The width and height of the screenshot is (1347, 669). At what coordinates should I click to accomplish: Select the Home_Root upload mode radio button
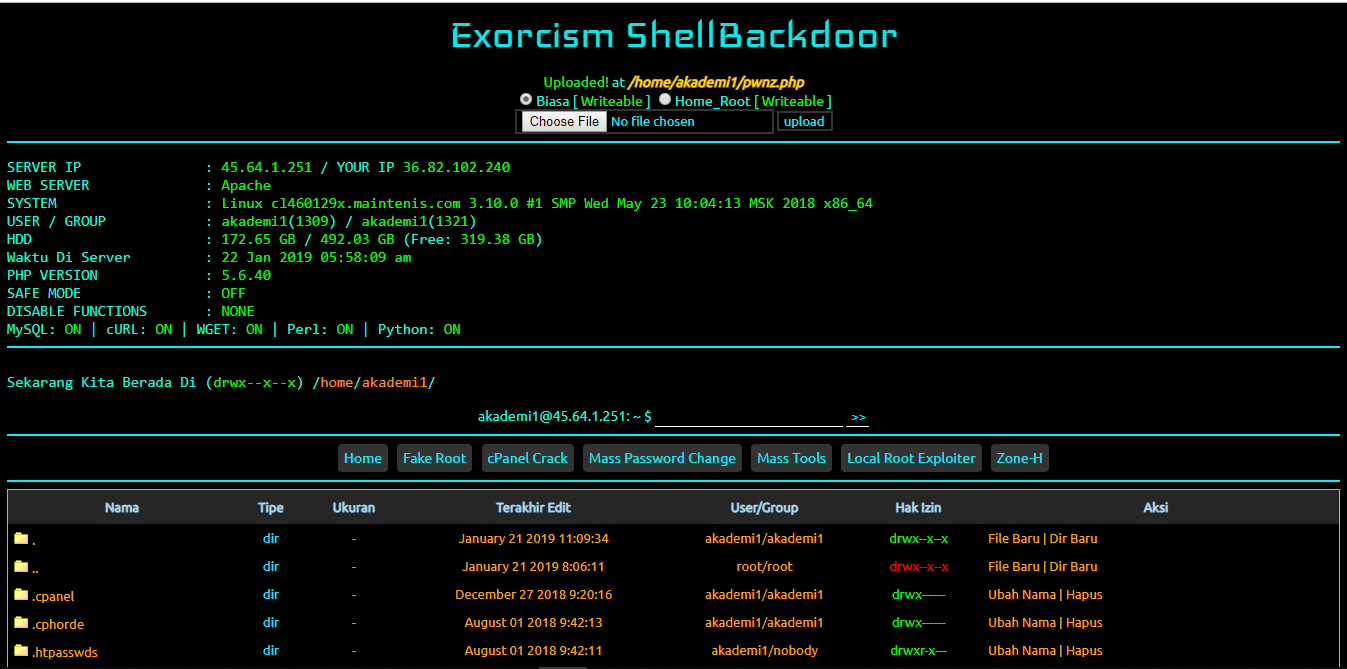664,98
